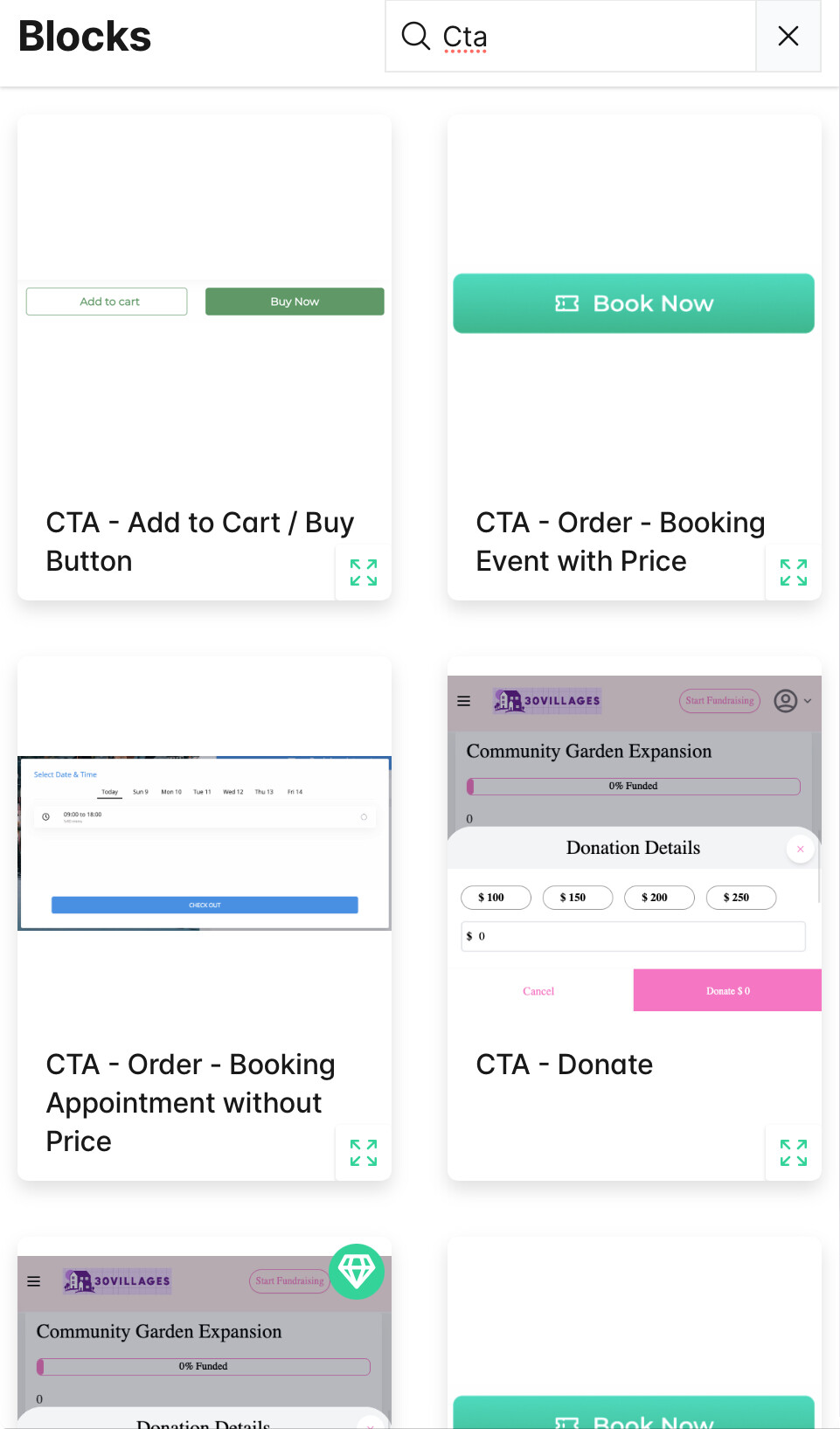Open the profile dropdown chevron
Screen dimensions: 840x1429
pos(808,701)
